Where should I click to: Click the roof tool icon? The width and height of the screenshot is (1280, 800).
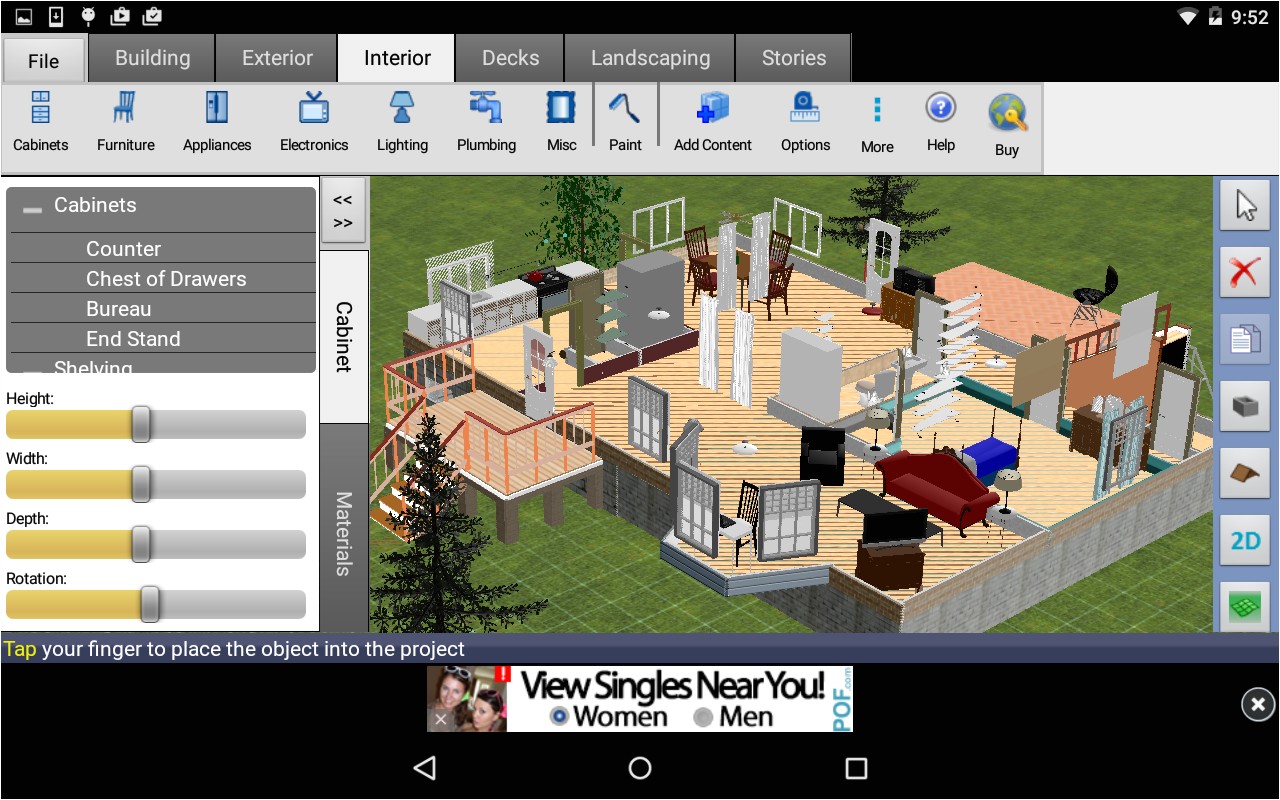click(1244, 473)
